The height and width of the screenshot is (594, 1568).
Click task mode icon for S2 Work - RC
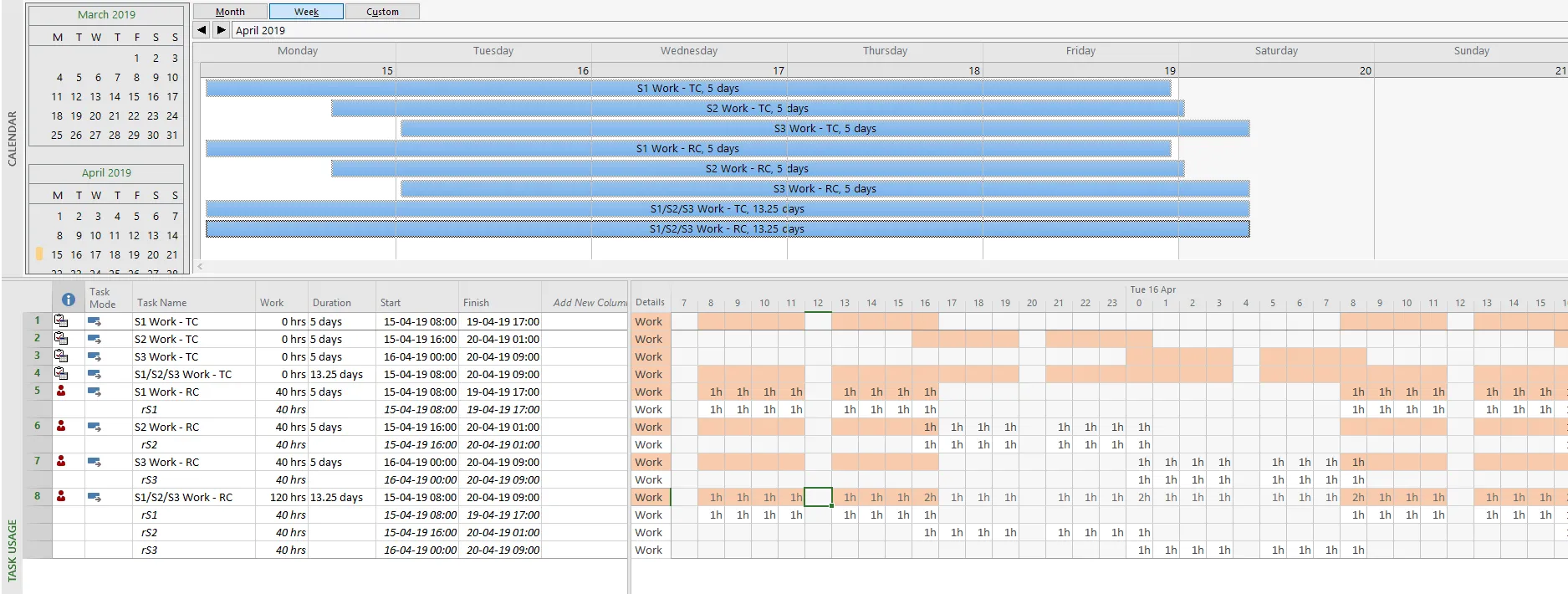point(94,427)
